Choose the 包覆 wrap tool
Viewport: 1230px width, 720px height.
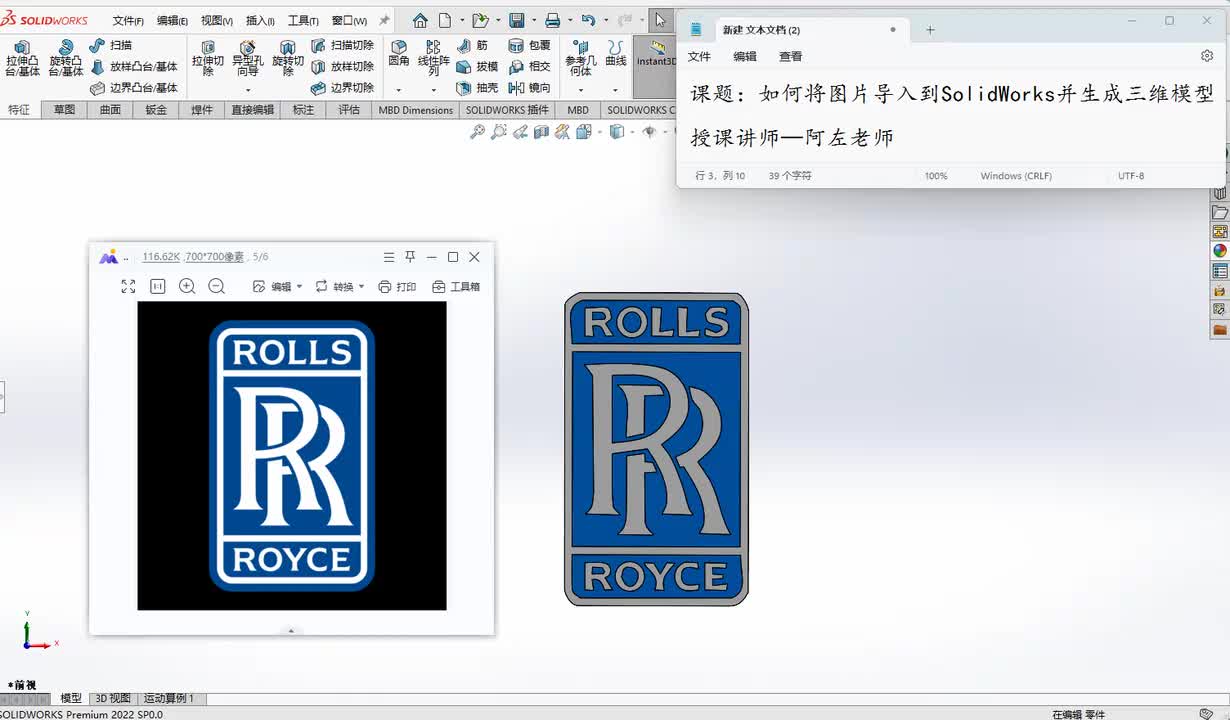529,45
